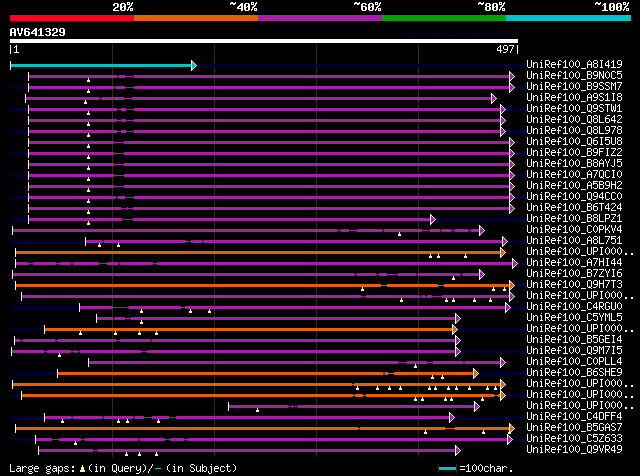Image resolution: width=640 pixels, height=476 pixels.
Task: Open hit UniRef100_Q9M7I5
Action: [x=574, y=351]
